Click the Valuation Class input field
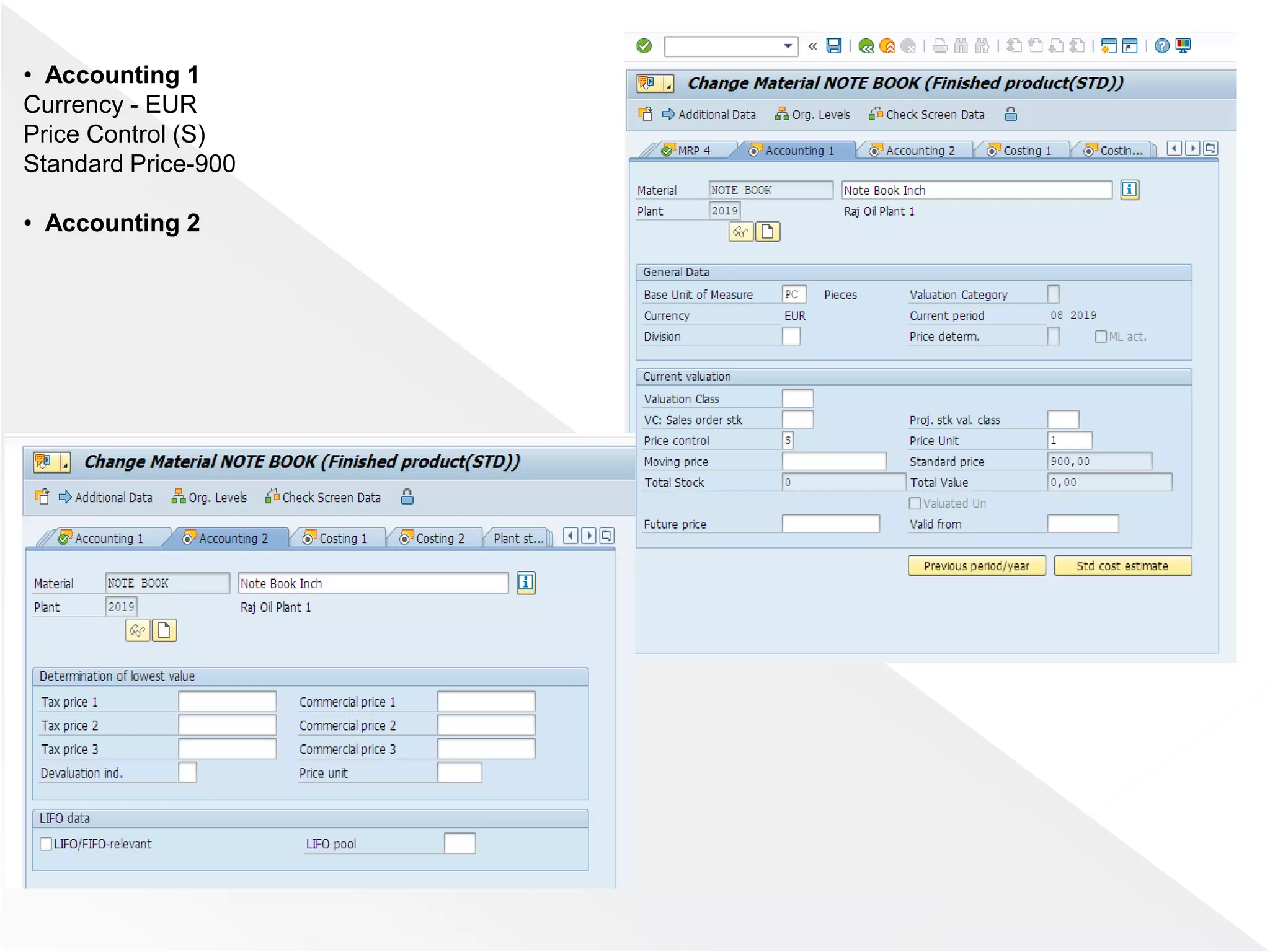This screenshot has height=952, width=1270. [x=797, y=399]
